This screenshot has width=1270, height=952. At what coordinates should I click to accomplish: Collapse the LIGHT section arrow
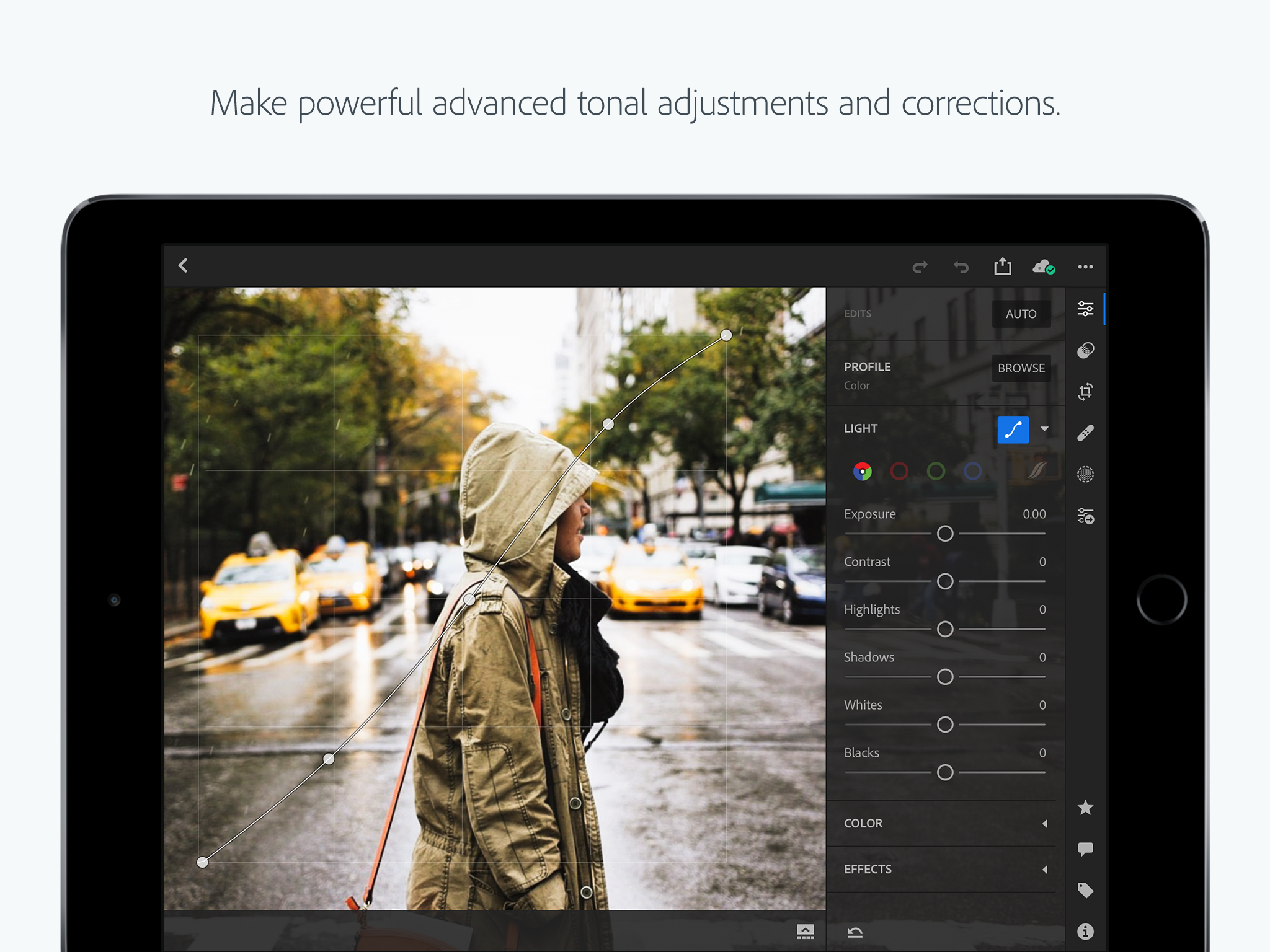1045,429
